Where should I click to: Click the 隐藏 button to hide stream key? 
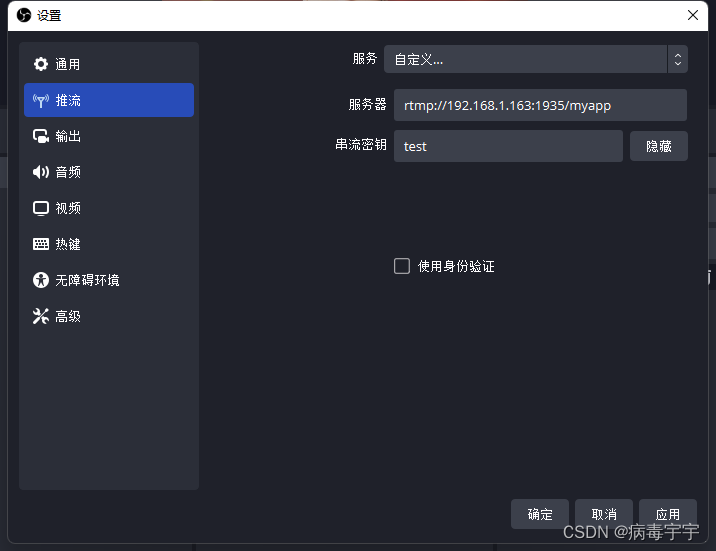pyautogui.click(x=658, y=146)
